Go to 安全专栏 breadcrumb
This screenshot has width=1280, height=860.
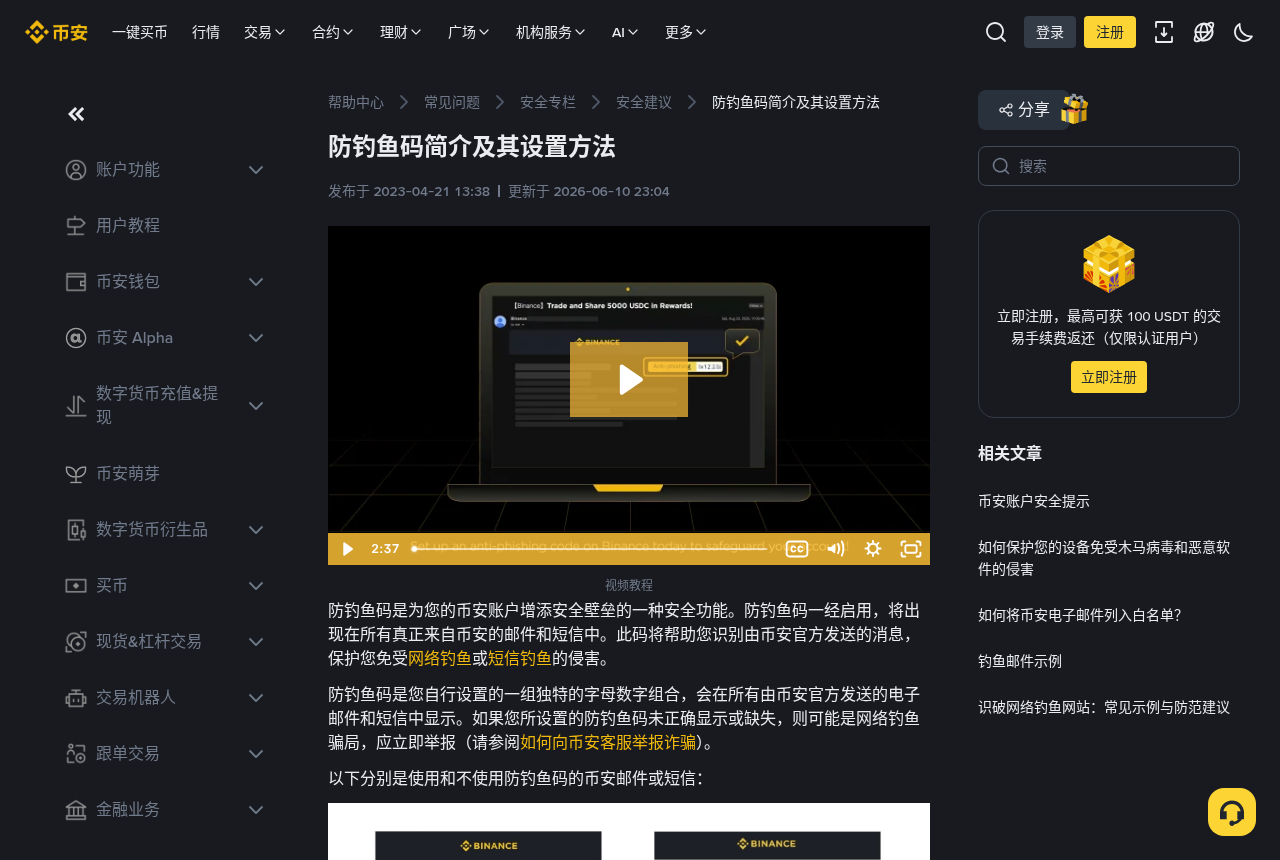point(548,102)
